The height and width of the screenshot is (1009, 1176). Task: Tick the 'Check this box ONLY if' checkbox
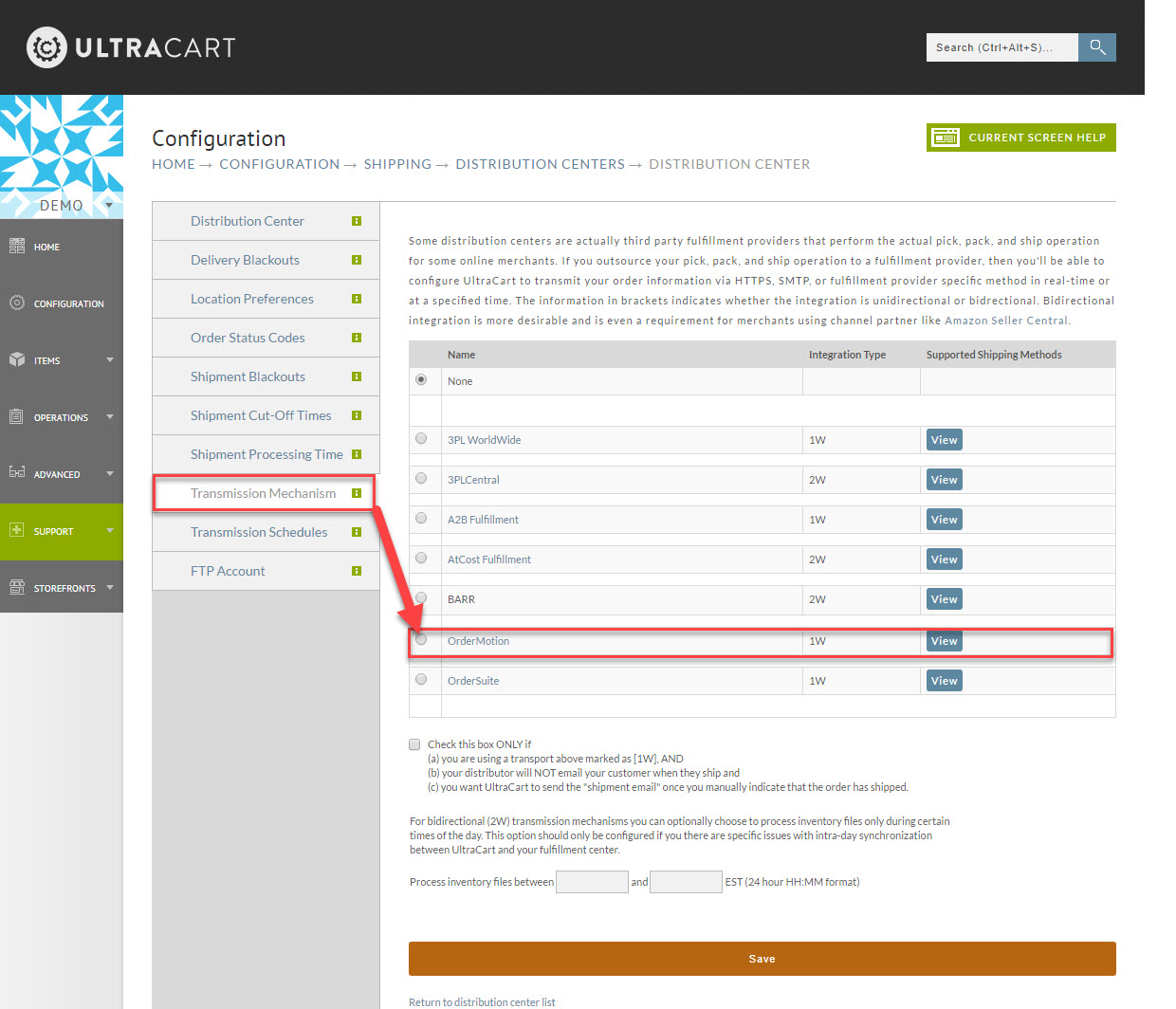414,744
